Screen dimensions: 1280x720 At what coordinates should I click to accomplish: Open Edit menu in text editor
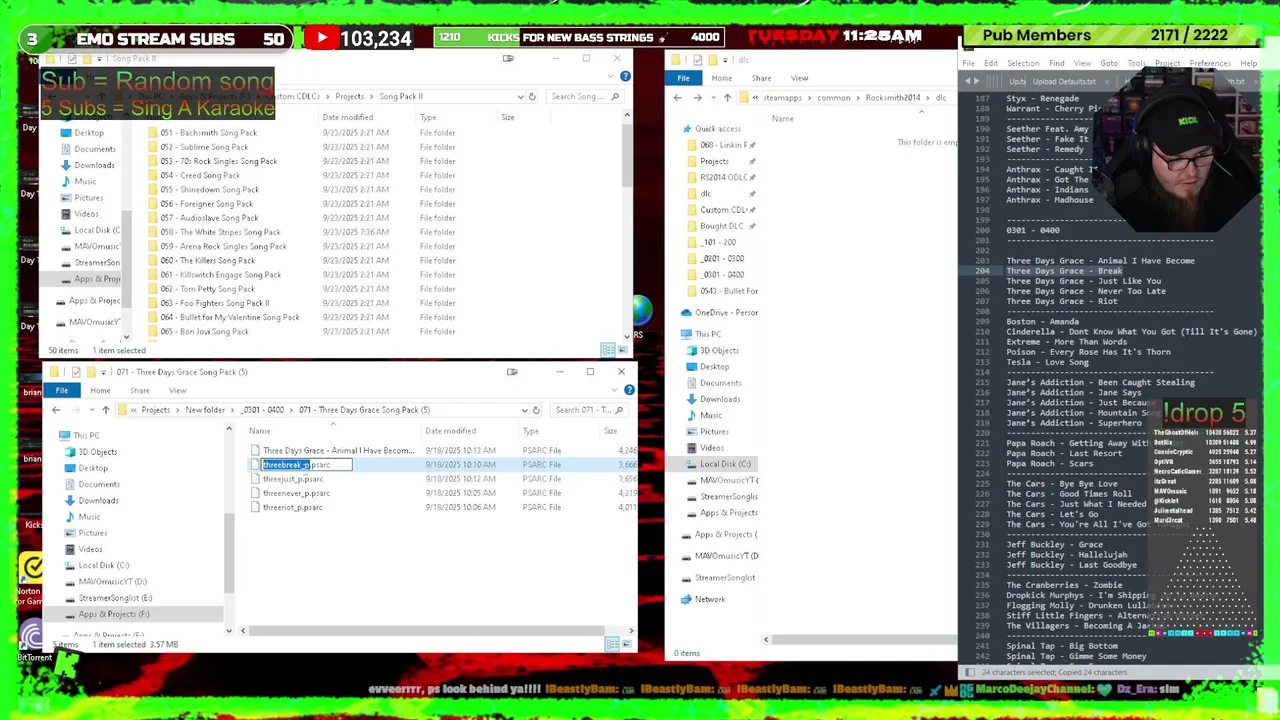click(990, 63)
